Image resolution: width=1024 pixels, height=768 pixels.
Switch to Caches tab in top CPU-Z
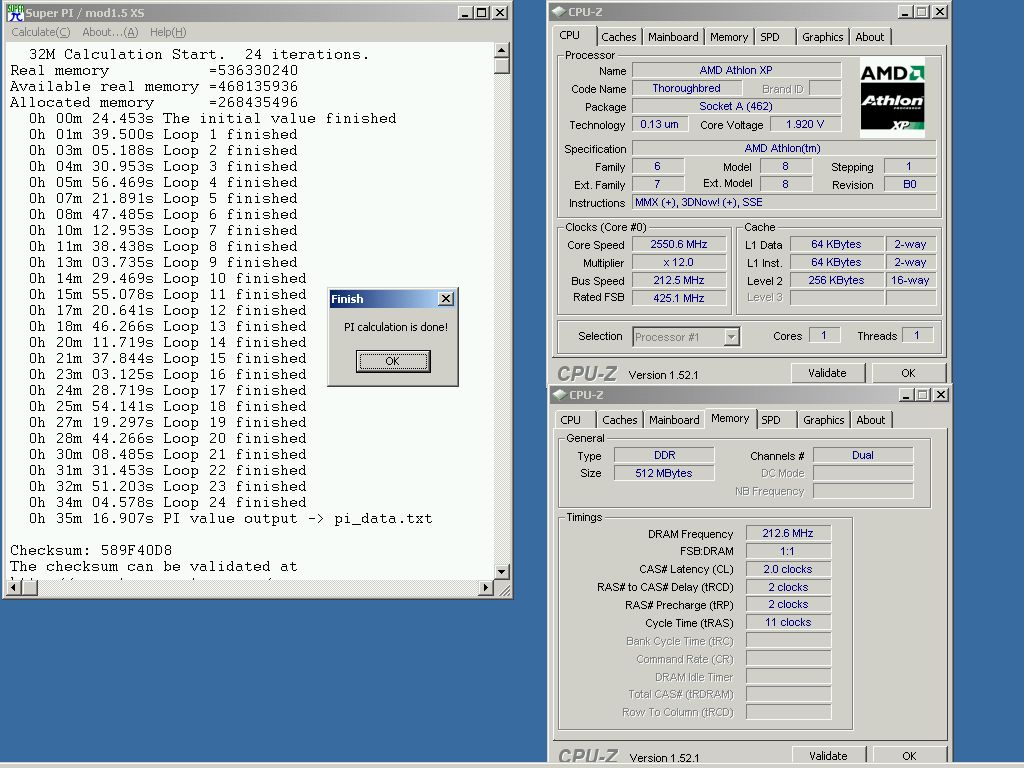(x=618, y=37)
